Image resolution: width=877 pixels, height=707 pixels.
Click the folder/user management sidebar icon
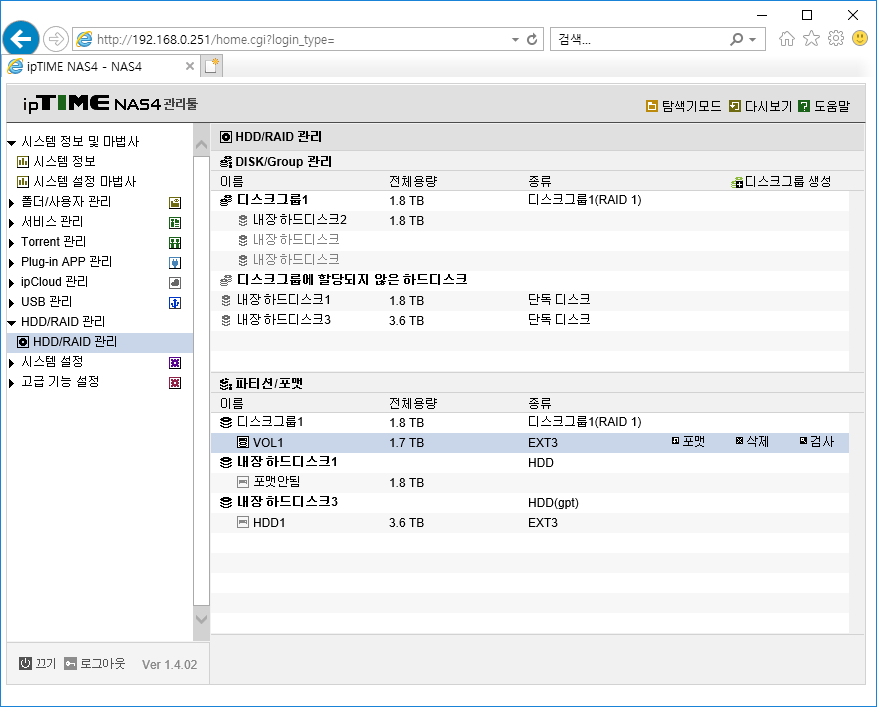(175, 202)
